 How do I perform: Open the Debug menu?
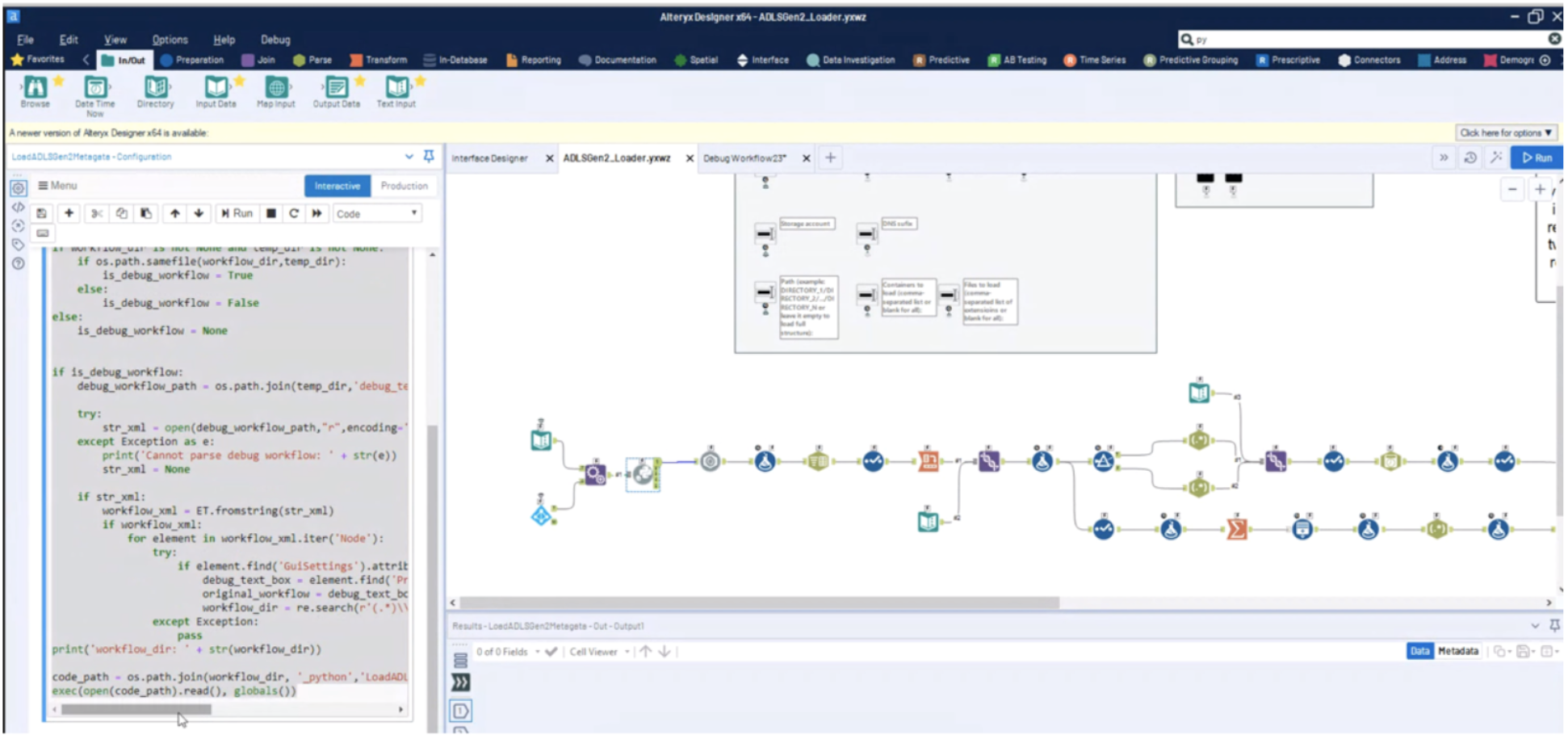(x=275, y=39)
